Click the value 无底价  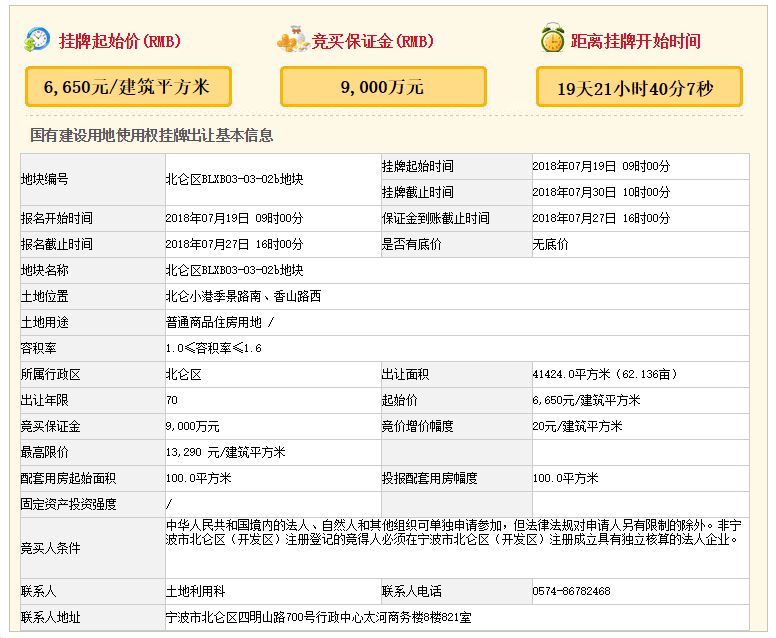[x=550, y=244]
